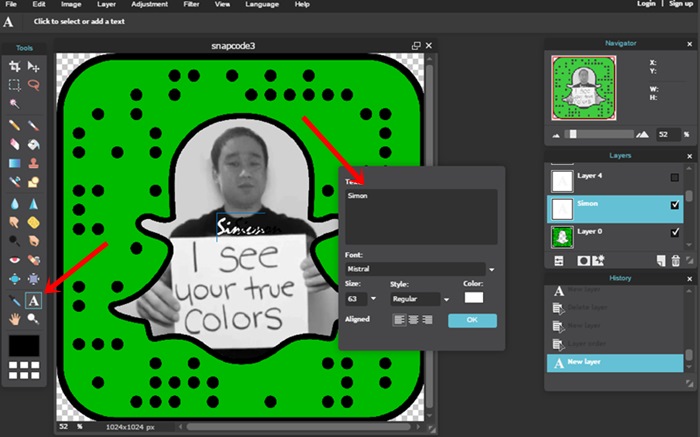Click OK in the text dialog

472,320
